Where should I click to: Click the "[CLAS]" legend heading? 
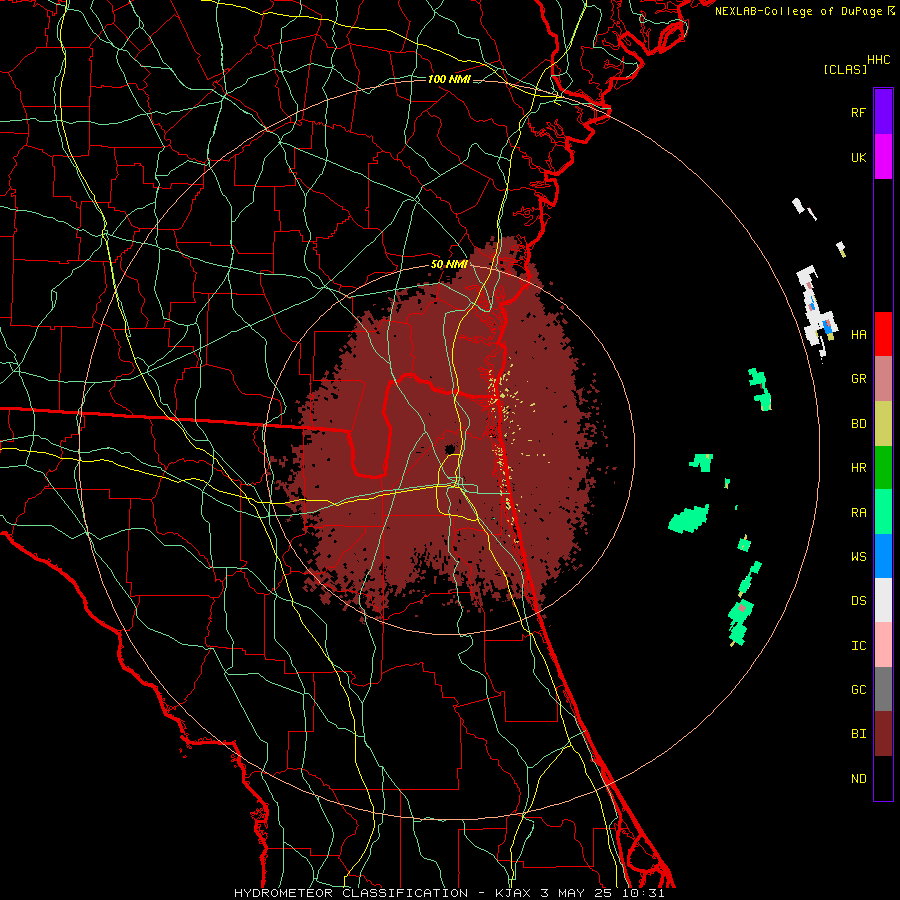point(845,69)
